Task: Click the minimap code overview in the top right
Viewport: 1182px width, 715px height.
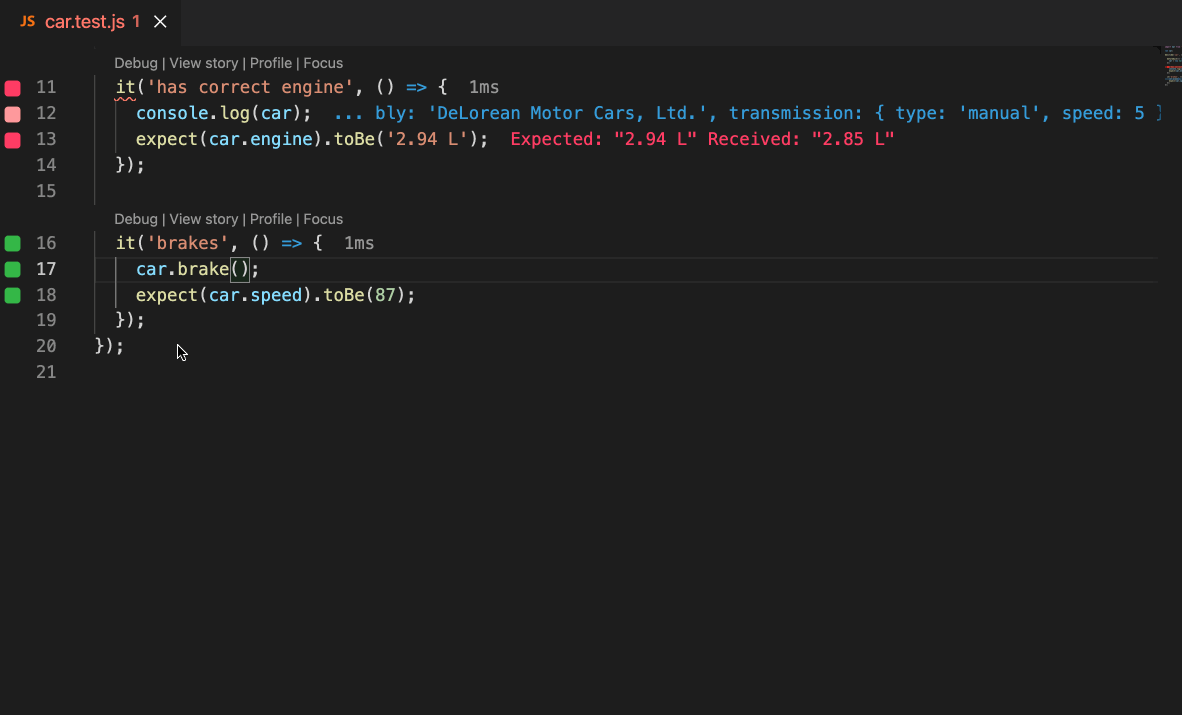Action: [1172, 65]
